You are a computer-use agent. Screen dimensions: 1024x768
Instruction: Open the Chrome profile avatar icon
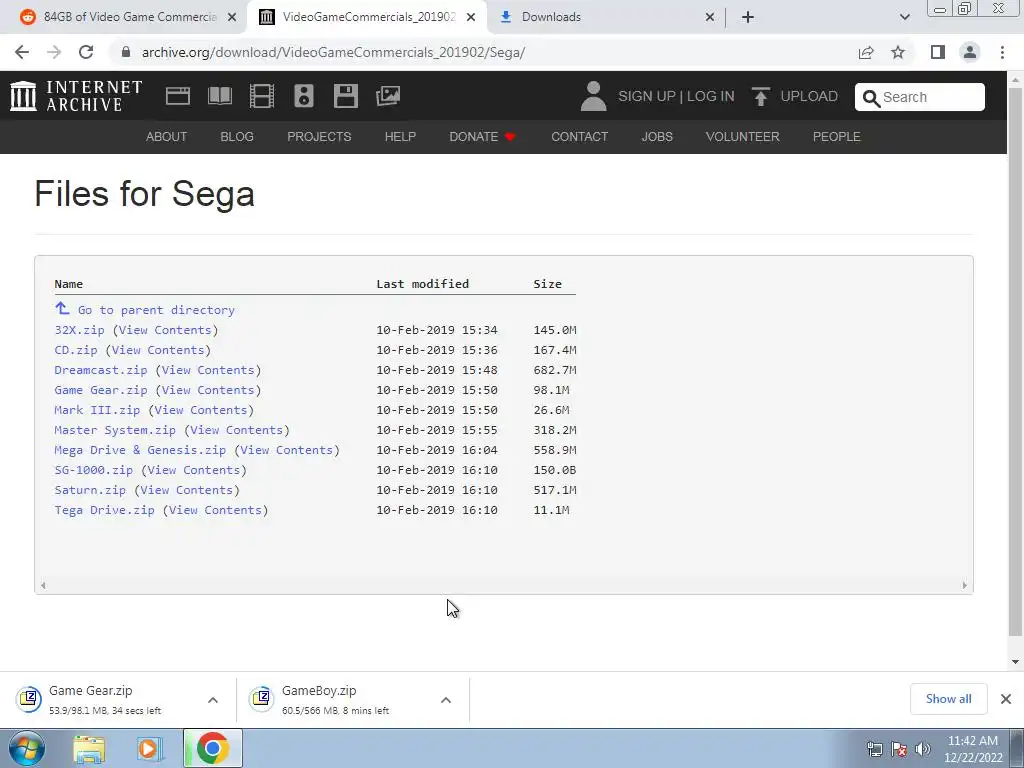[x=970, y=52]
